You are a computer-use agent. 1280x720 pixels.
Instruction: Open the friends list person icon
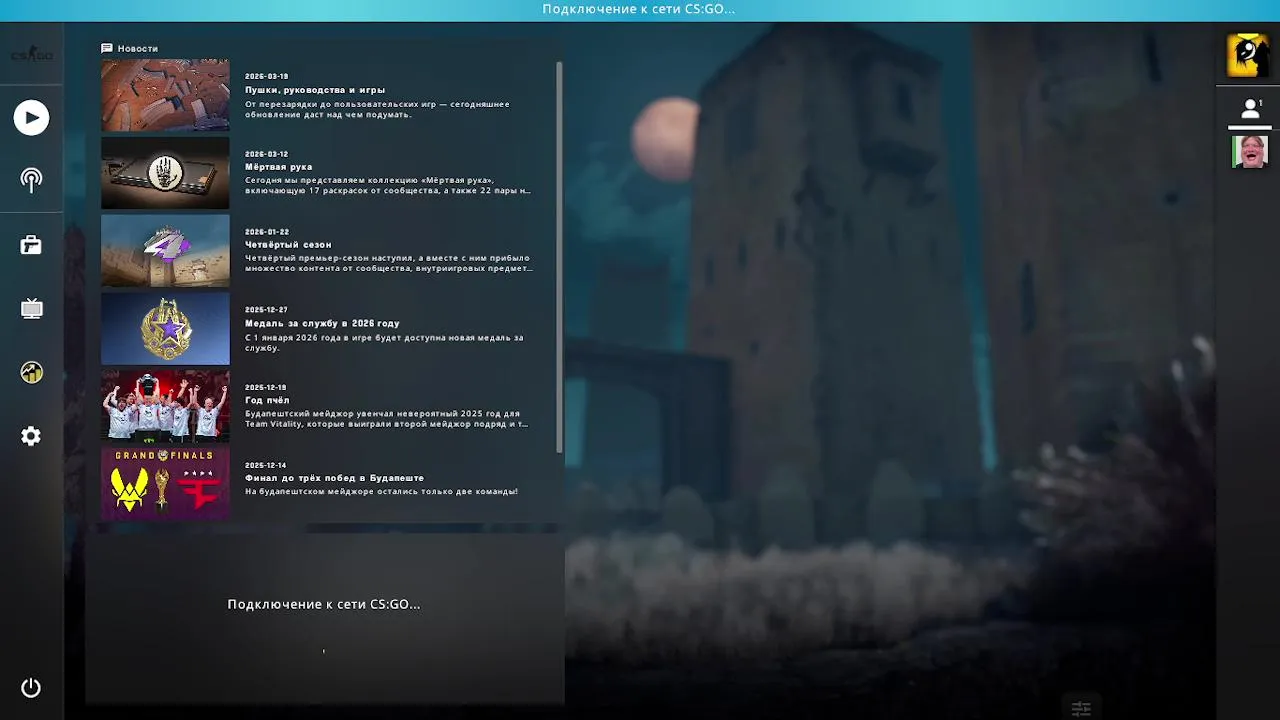1250,109
